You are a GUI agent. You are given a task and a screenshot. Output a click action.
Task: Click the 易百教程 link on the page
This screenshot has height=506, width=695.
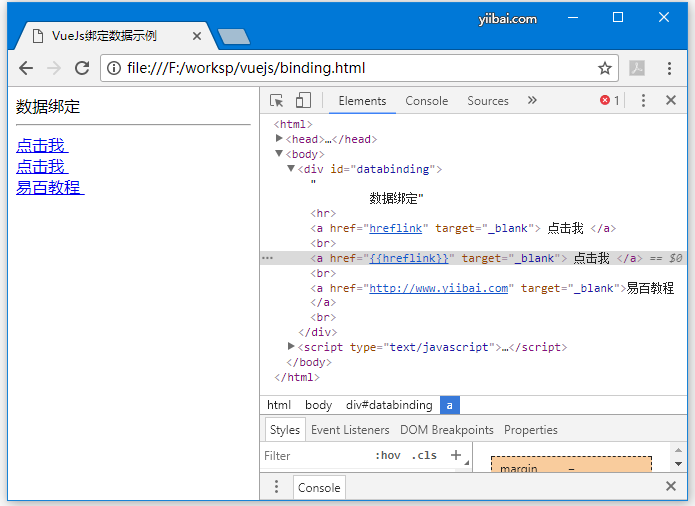48,187
